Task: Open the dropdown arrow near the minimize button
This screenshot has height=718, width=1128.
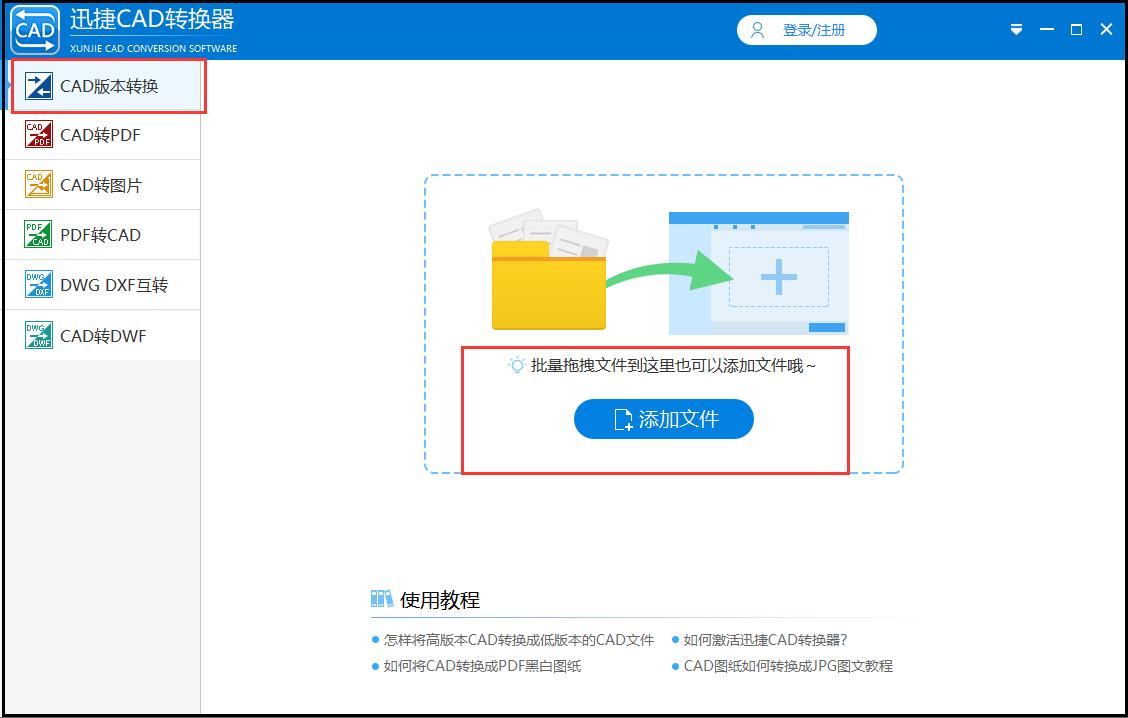Action: click(x=1016, y=30)
